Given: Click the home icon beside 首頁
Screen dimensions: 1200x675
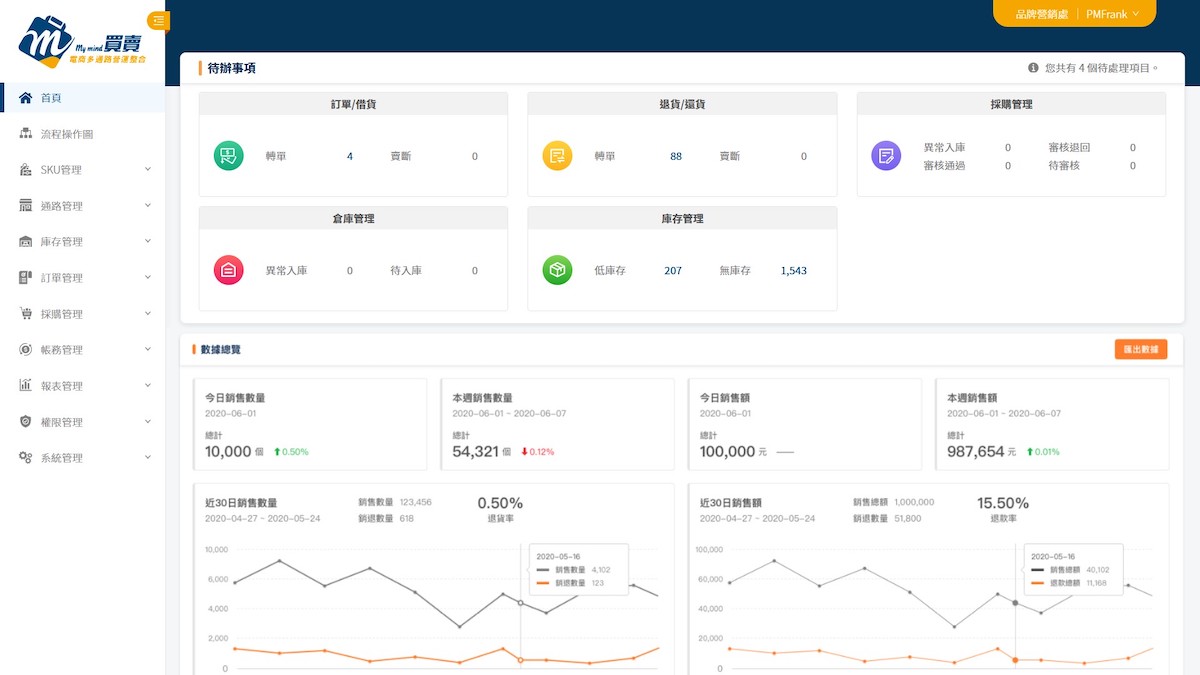Looking at the screenshot, I should tap(26, 98).
